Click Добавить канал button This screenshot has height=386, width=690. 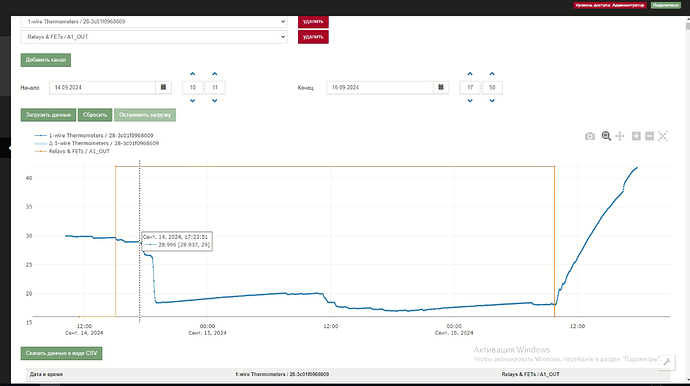coord(46,60)
